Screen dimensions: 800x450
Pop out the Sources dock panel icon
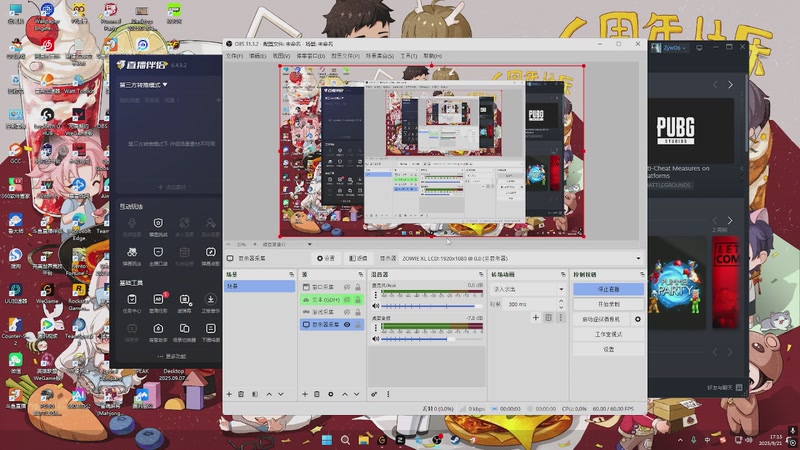click(360, 274)
